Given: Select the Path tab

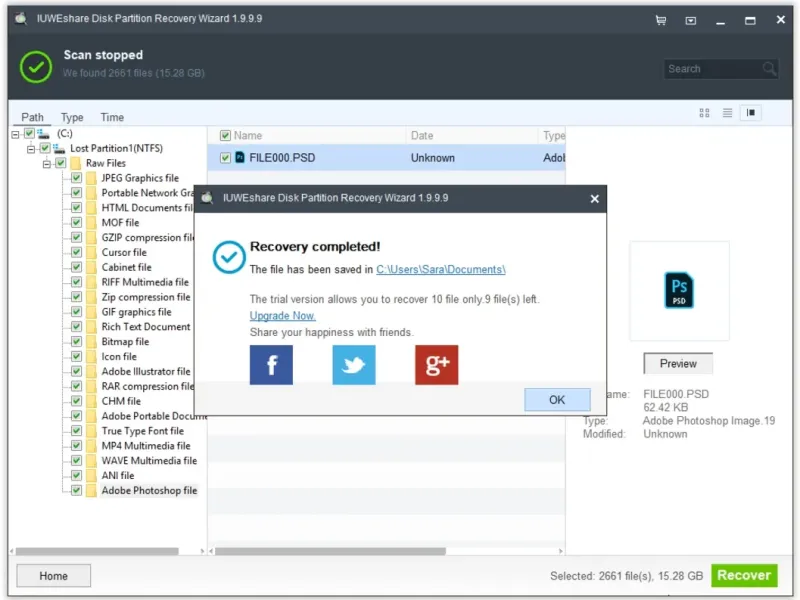Looking at the screenshot, I should (32, 117).
